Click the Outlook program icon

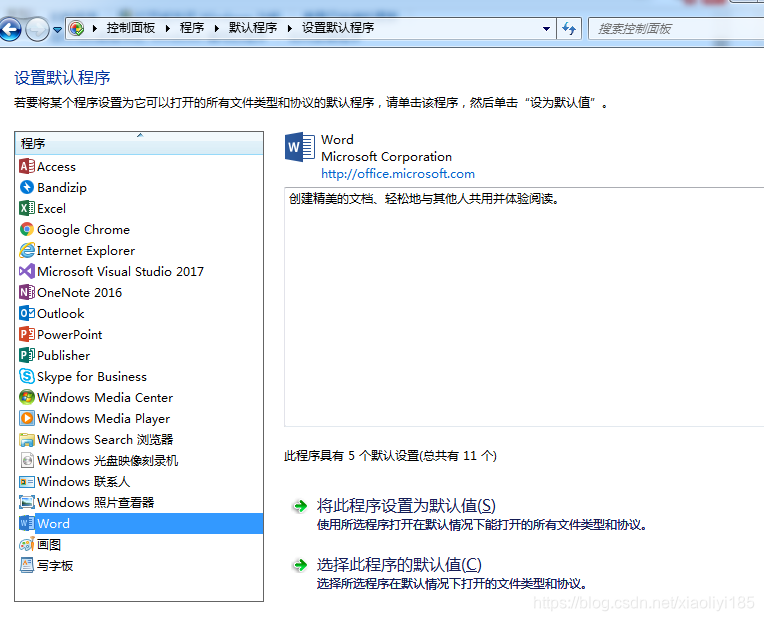click(27, 313)
